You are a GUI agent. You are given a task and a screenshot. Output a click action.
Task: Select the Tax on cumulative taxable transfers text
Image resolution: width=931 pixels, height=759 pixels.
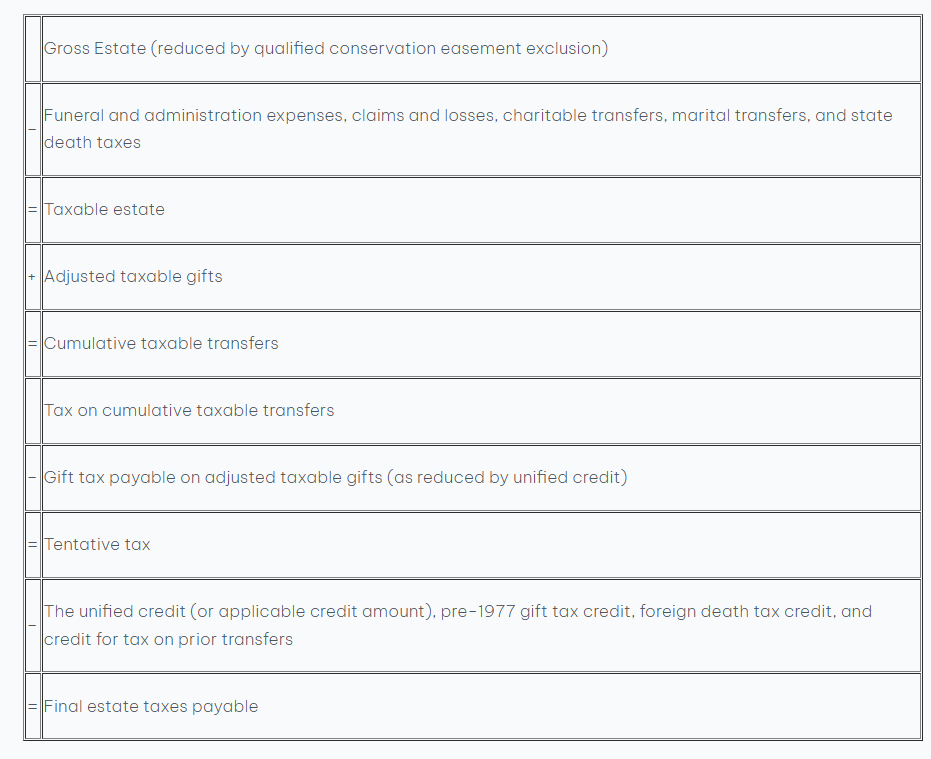tap(189, 411)
